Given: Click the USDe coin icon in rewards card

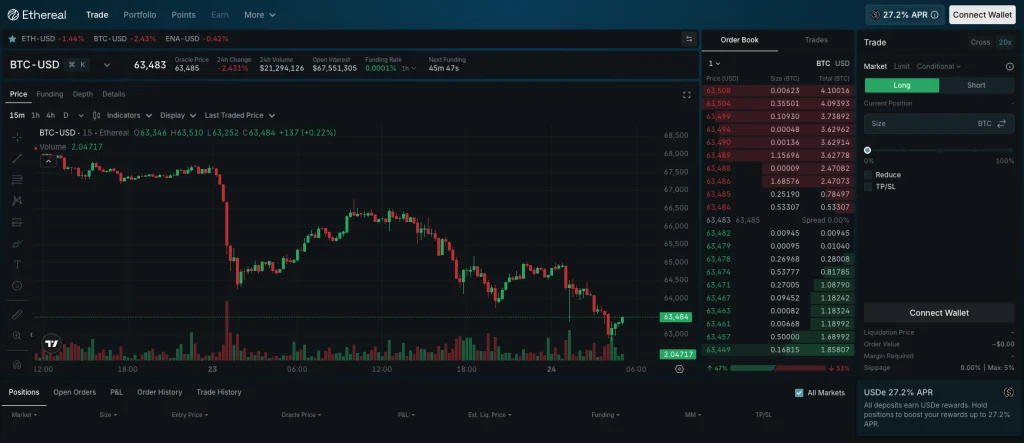Looking at the screenshot, I should 1009,393.
